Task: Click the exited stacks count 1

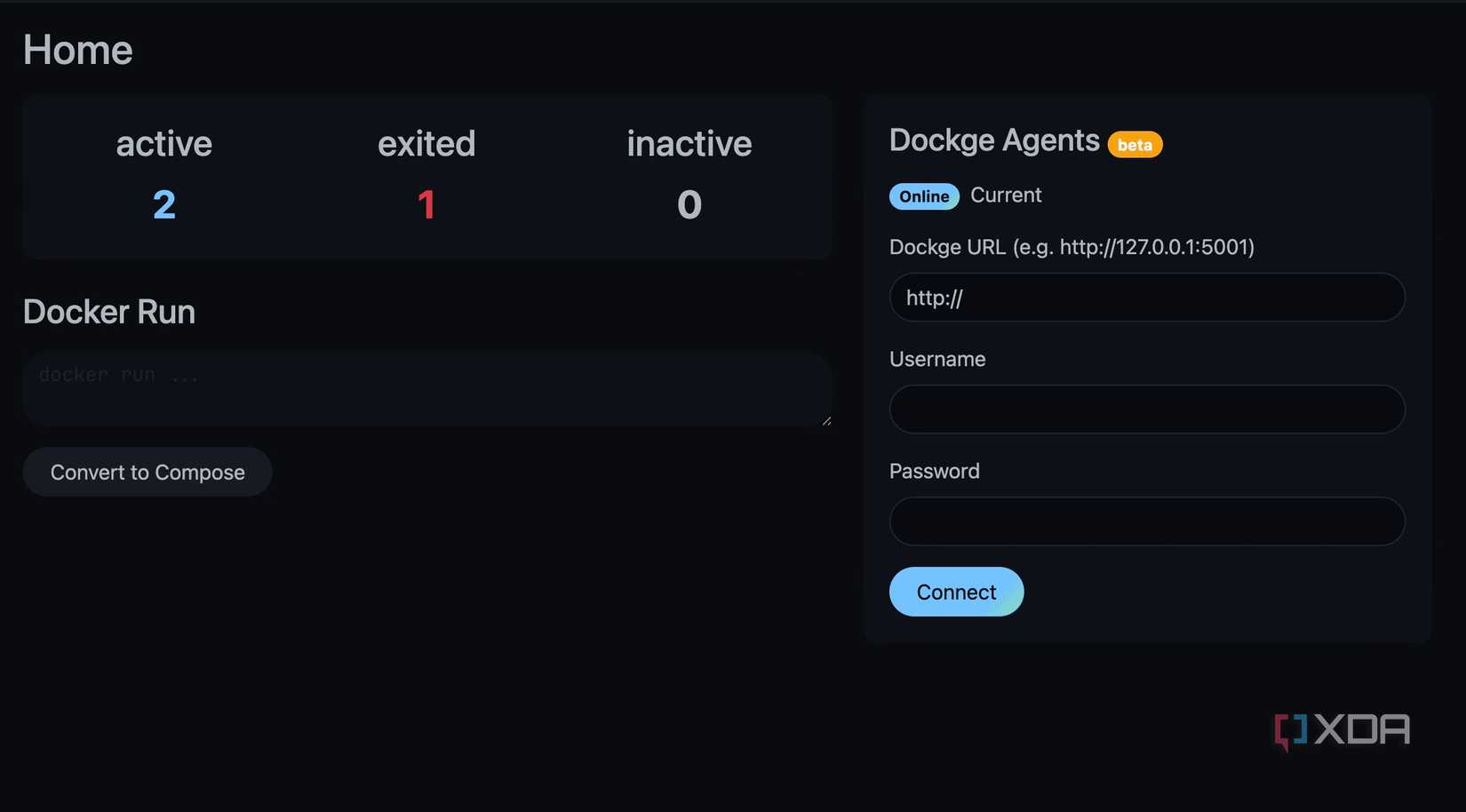Action: click(426, 205)
